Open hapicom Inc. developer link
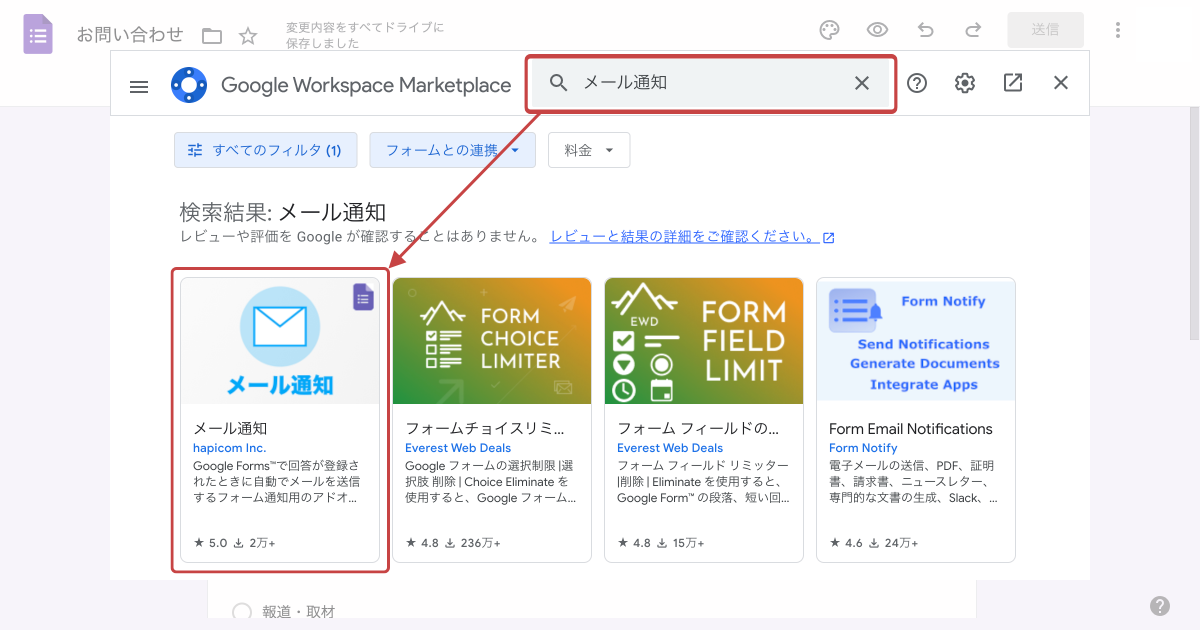 click(x=230, y=448)
